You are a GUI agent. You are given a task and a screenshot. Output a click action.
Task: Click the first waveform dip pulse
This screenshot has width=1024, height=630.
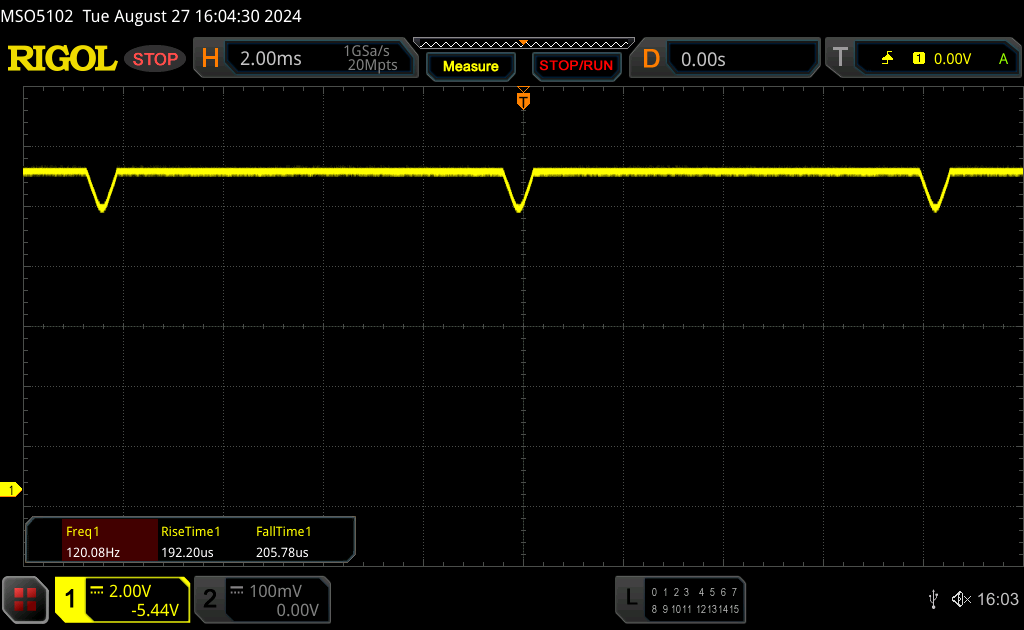[x=102, y=190]
